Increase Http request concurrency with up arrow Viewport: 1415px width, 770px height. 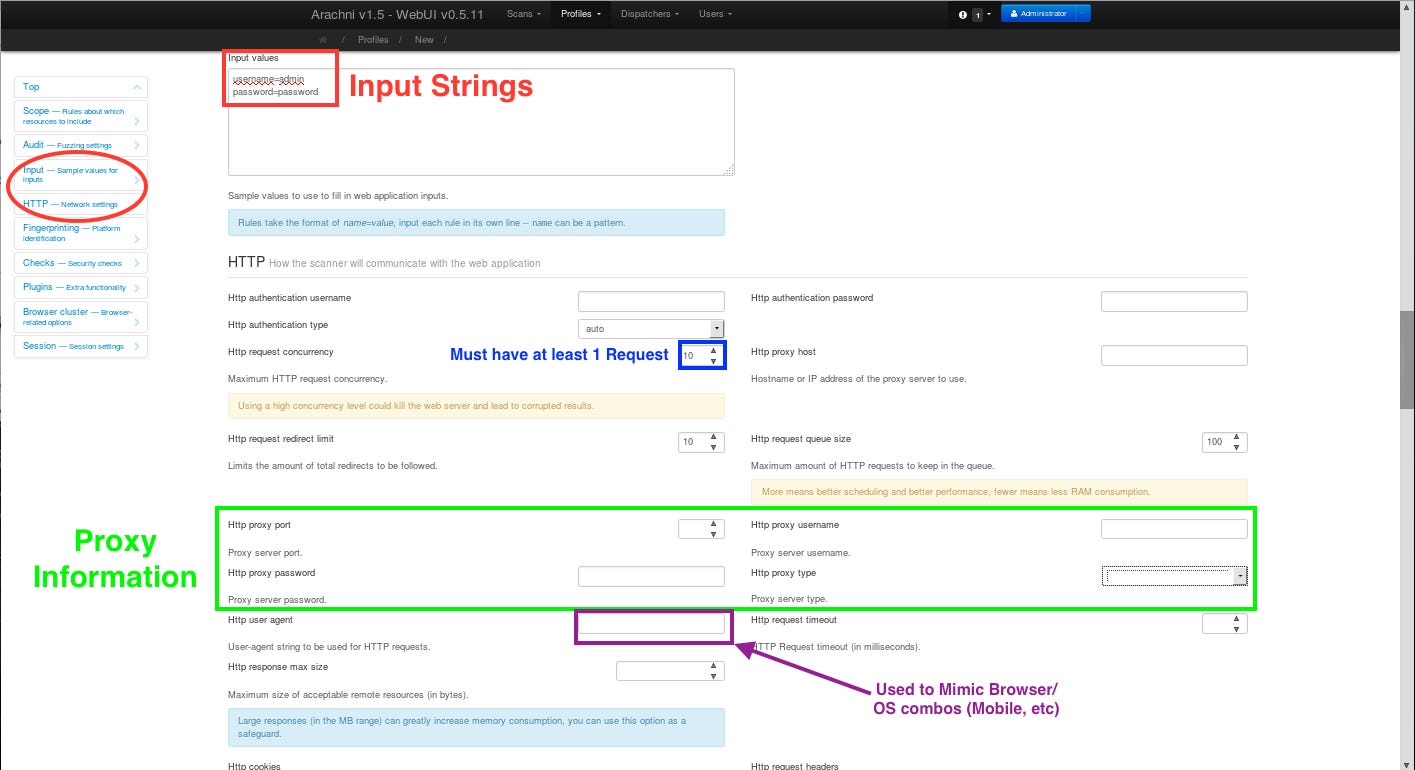pos(713,350)
